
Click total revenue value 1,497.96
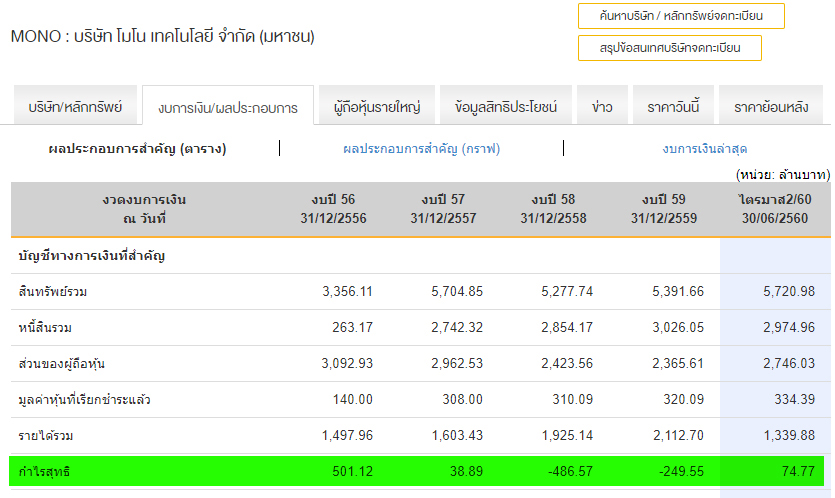point(347,435)
